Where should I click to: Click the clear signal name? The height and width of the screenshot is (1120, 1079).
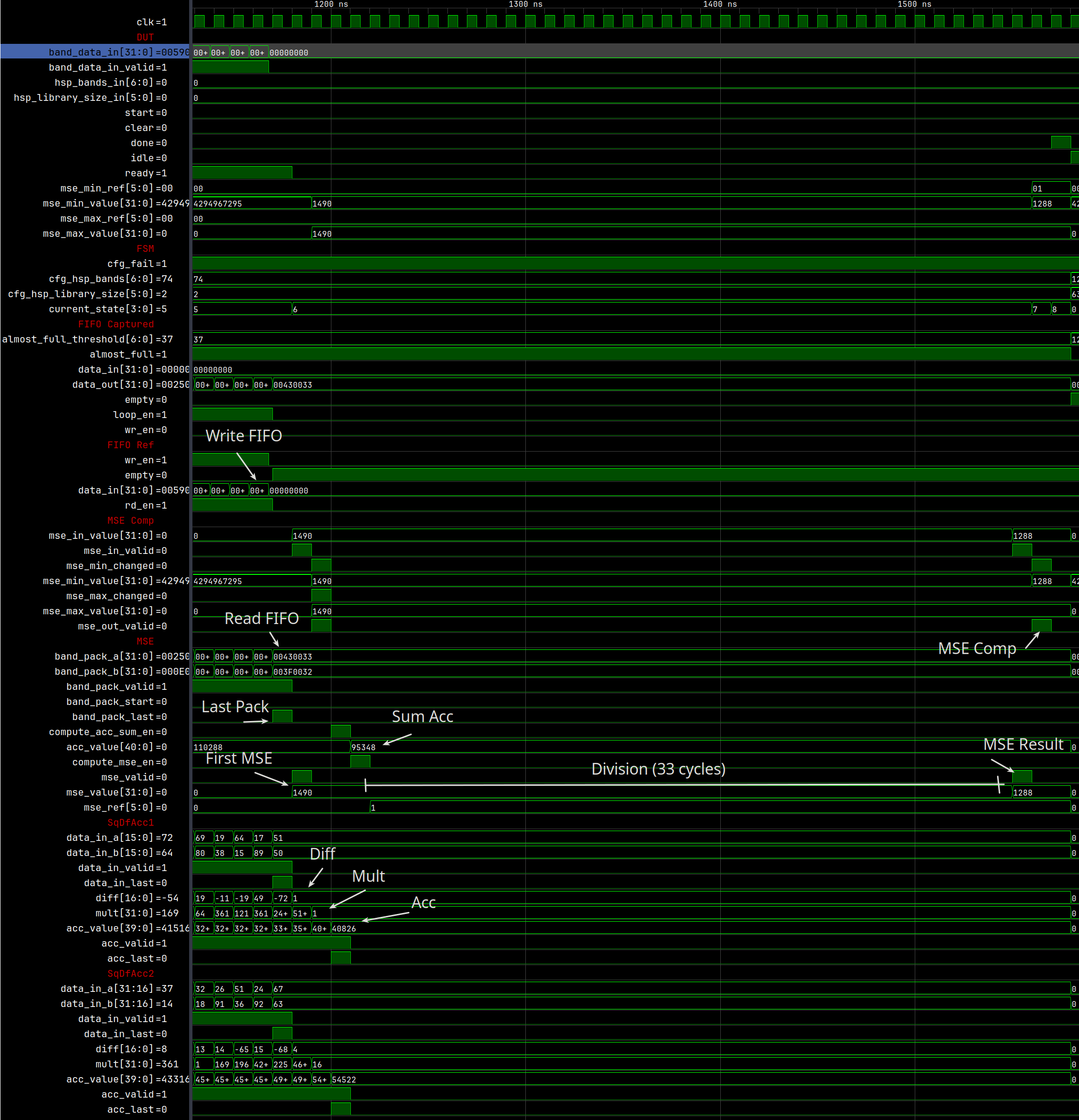pyautogui.click(x=146, y=128)
